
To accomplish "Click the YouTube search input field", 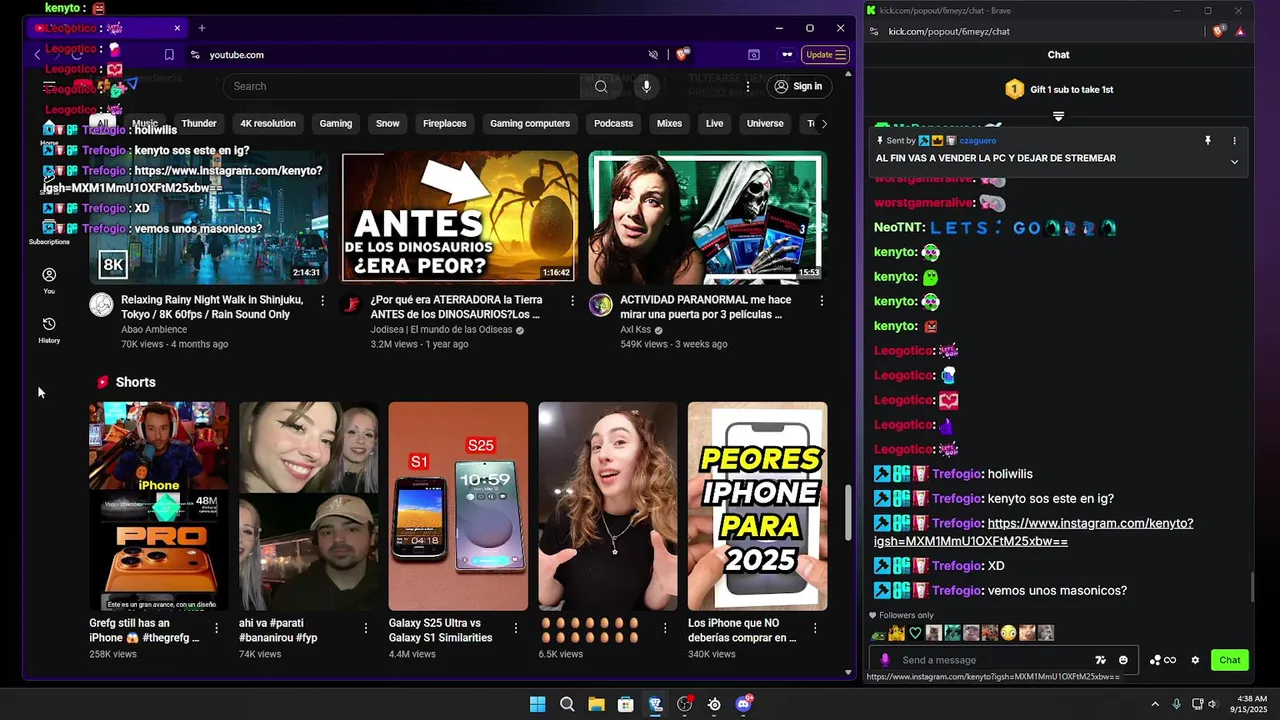I will [x=402, y=87].
